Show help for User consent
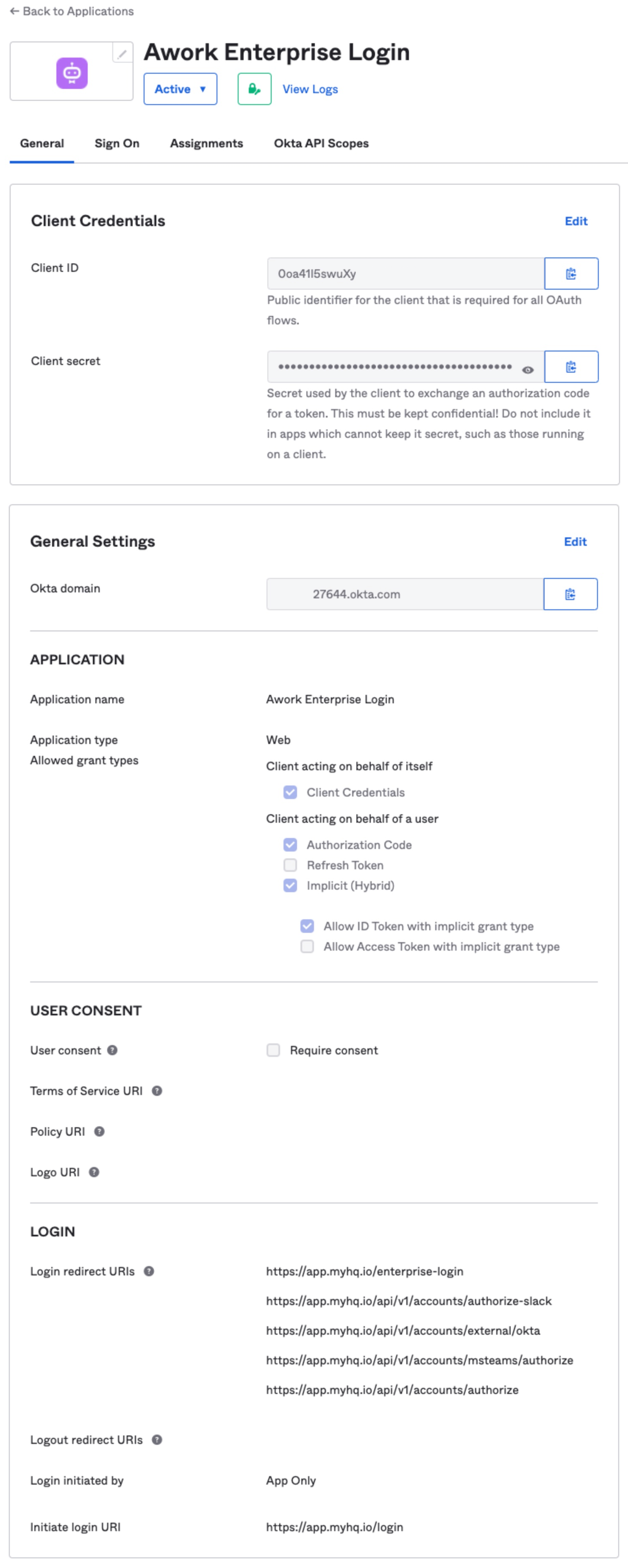 (112, 1050)
